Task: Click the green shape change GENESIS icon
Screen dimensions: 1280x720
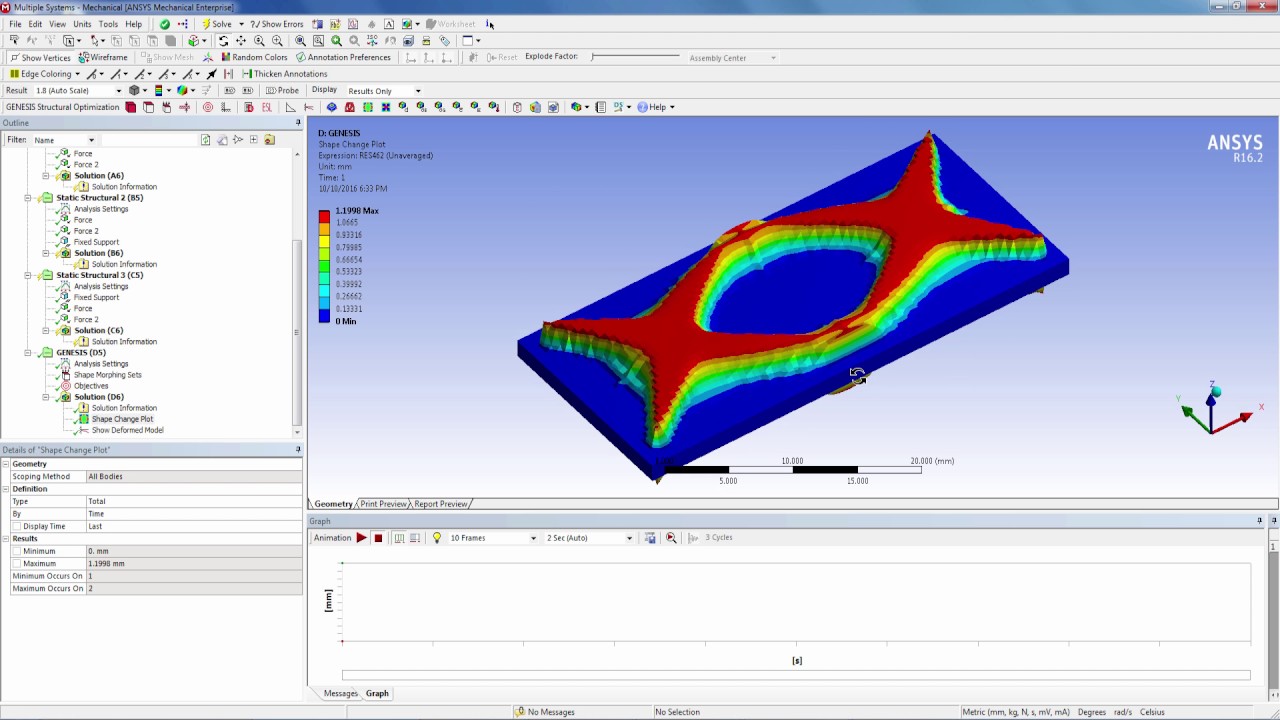Action: 368,107
